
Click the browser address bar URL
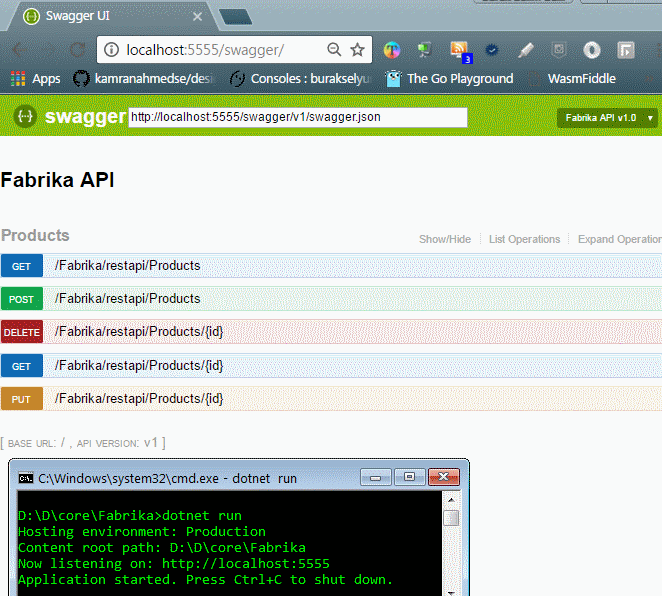205,50
